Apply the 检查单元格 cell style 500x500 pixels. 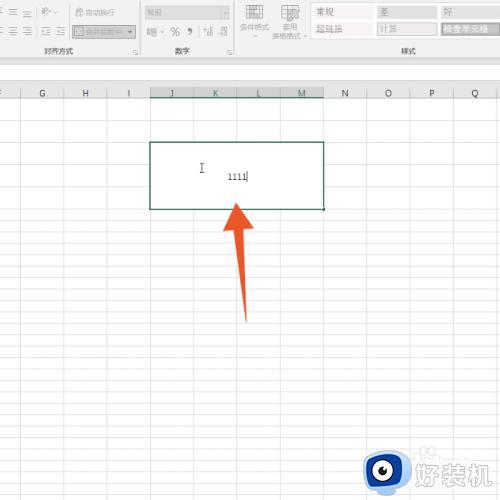tap(470, 29)
